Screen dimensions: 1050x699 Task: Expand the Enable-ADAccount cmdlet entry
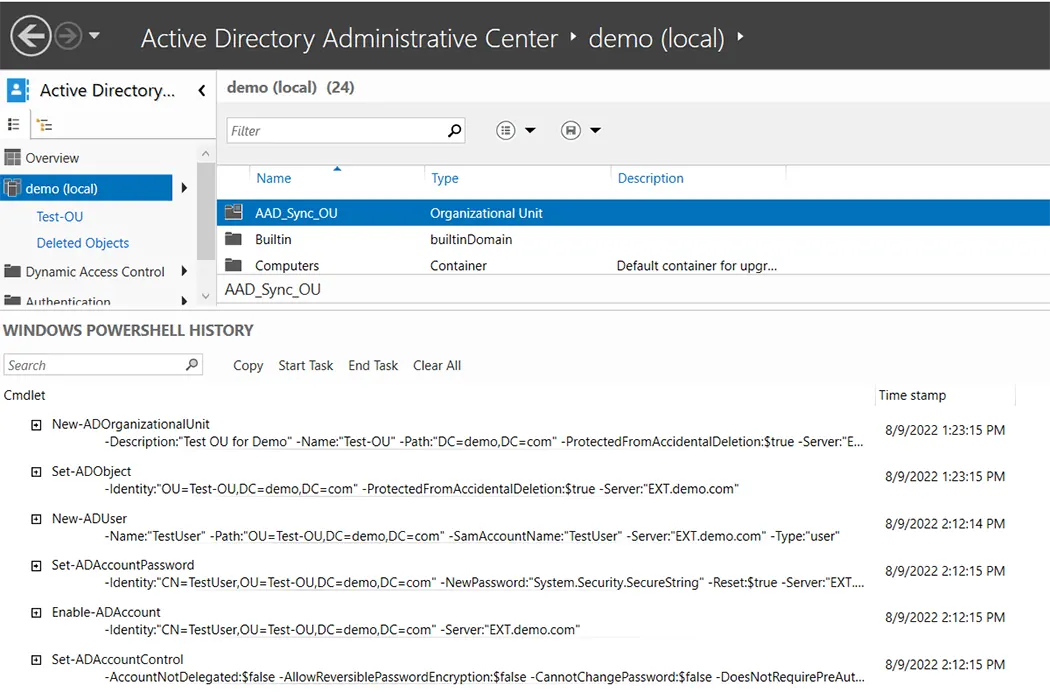(x=36, y=613)
